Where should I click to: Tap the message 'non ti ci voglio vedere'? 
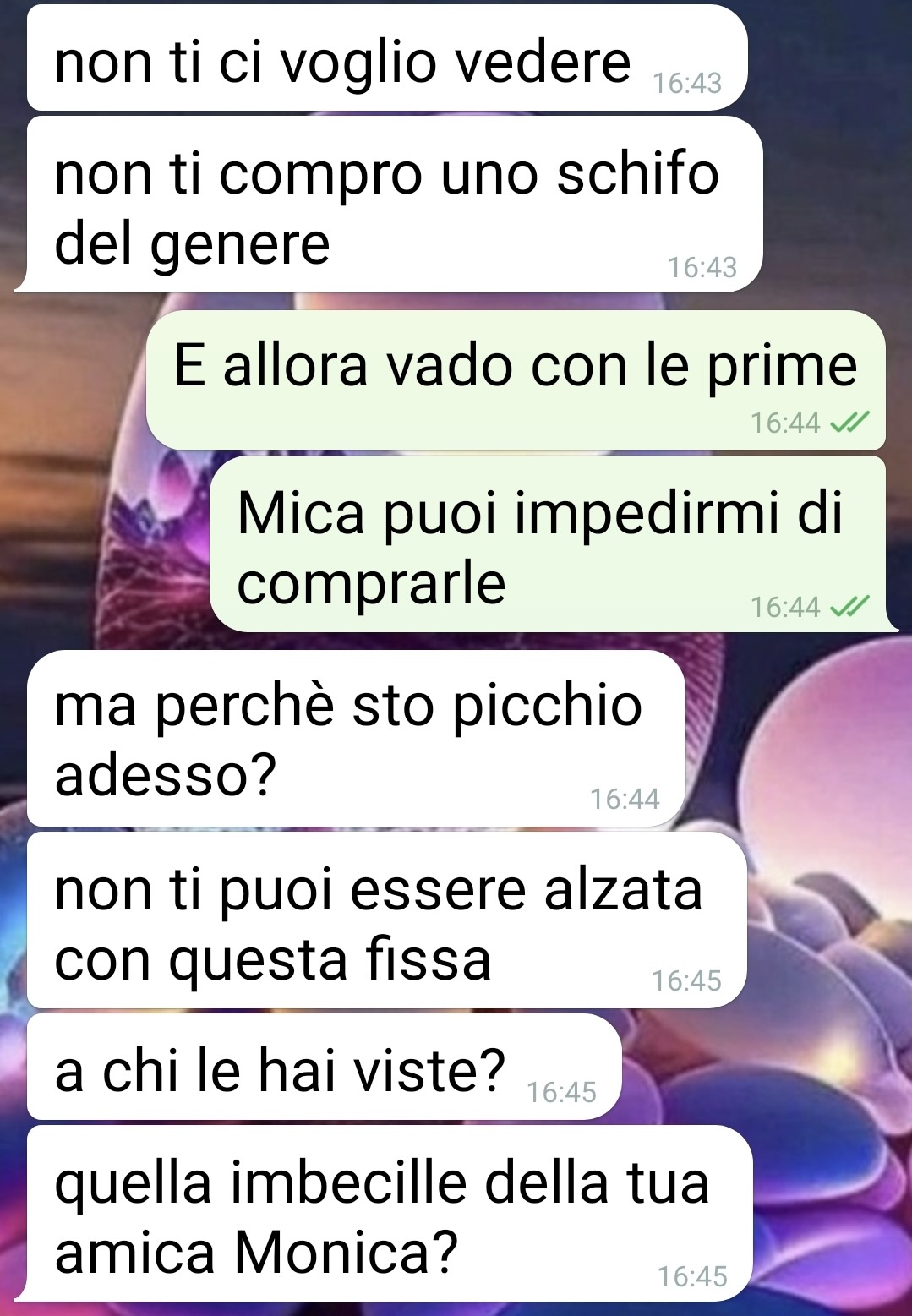387,57
